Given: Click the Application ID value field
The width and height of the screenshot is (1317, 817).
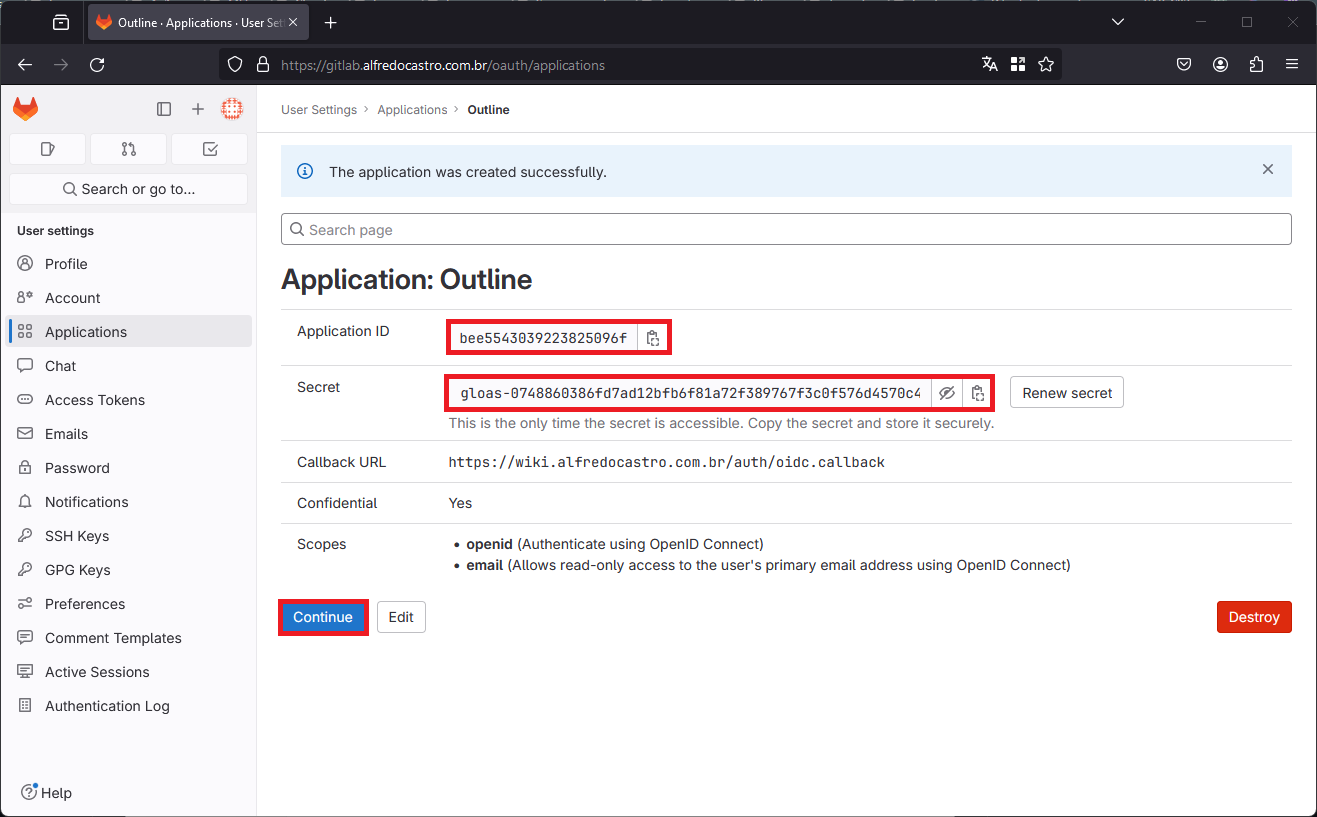Looking at the screenshot, I should point(543,338).
